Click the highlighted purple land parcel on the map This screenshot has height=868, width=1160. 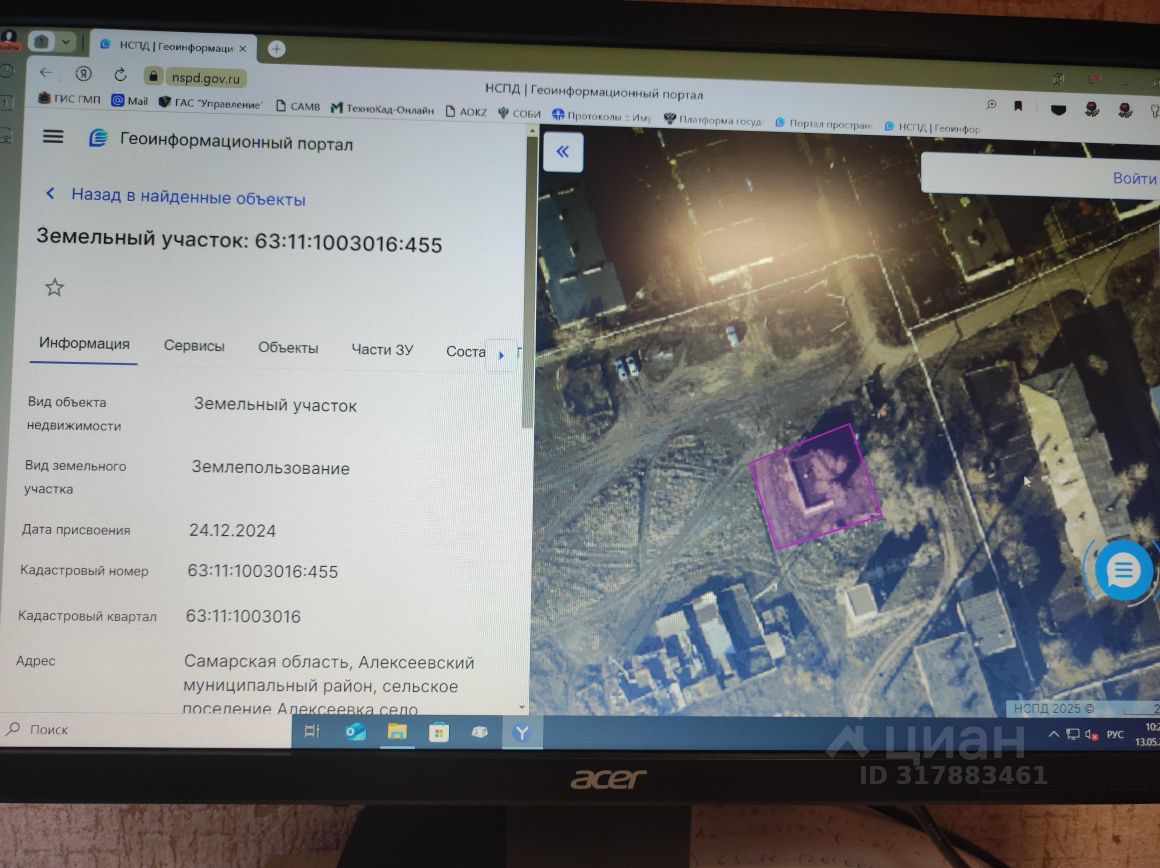coord(815,486)
